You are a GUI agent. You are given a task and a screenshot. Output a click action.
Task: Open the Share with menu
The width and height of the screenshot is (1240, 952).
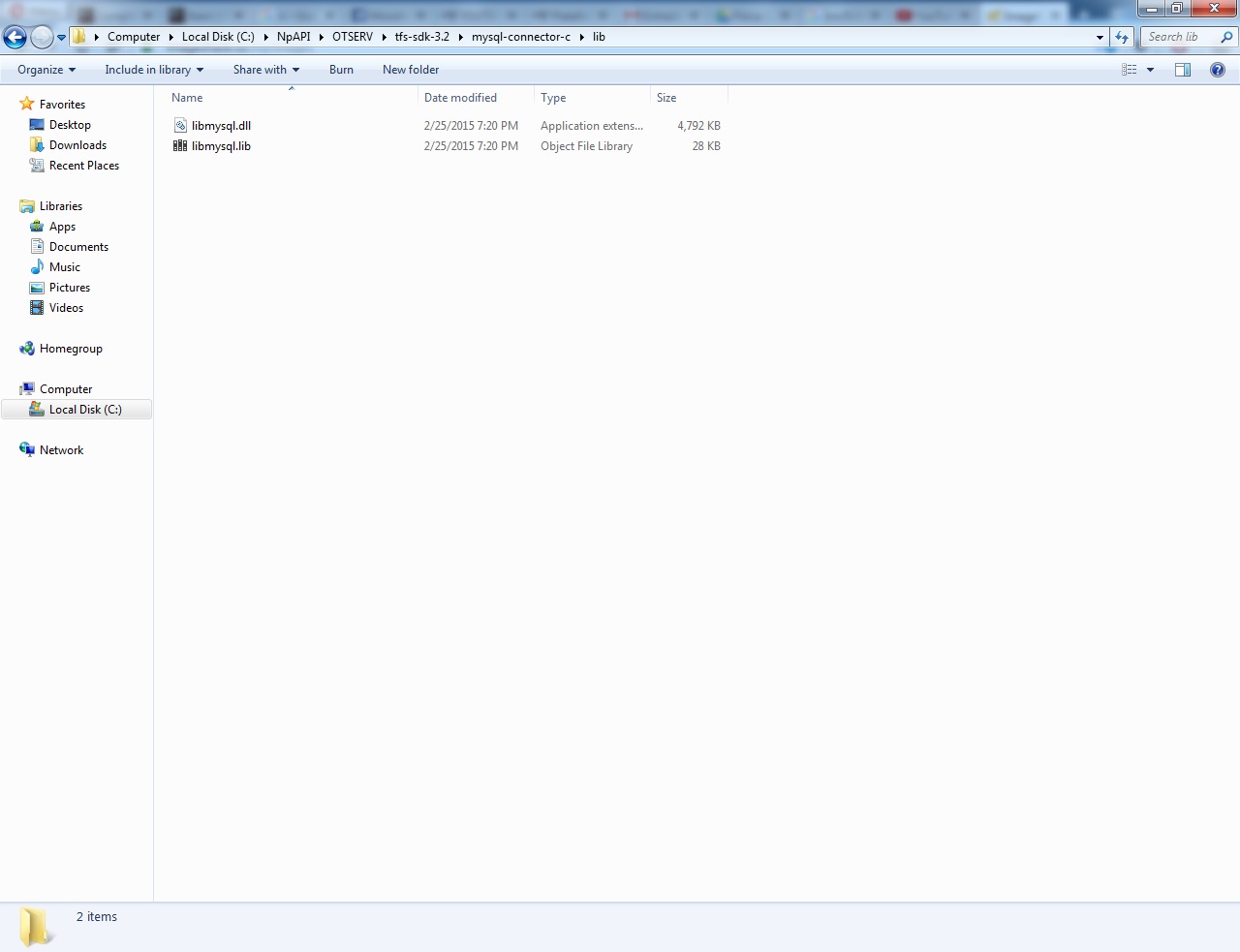click(x=266, y=70)
